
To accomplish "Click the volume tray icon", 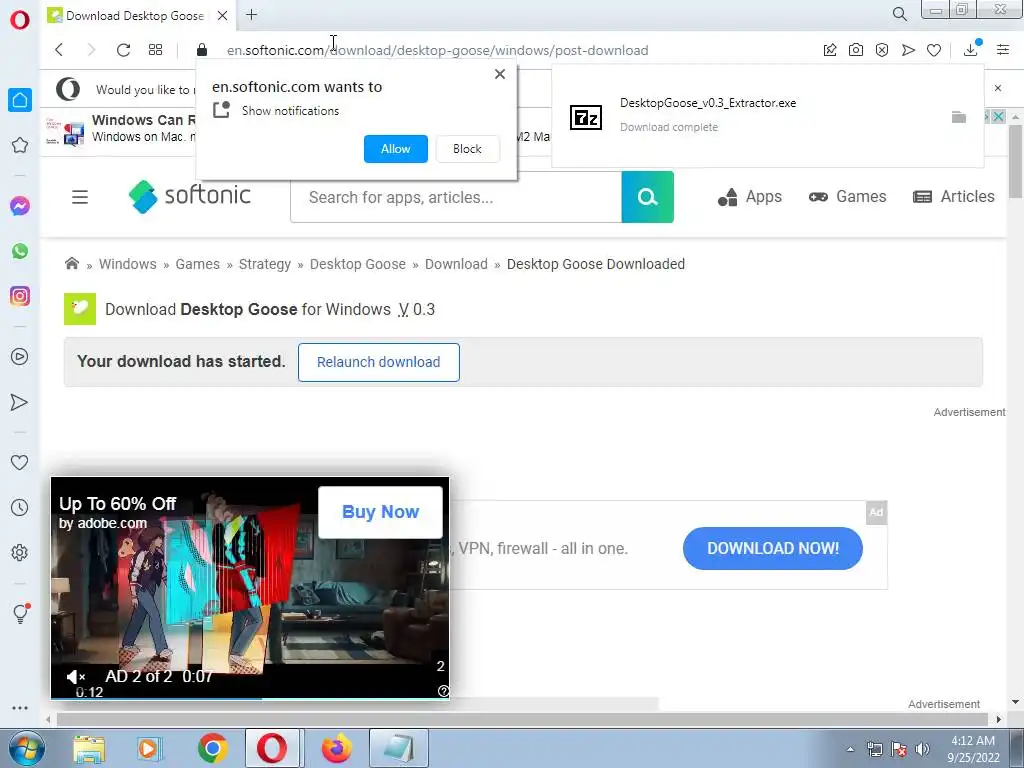I will (x=922, y=749).
